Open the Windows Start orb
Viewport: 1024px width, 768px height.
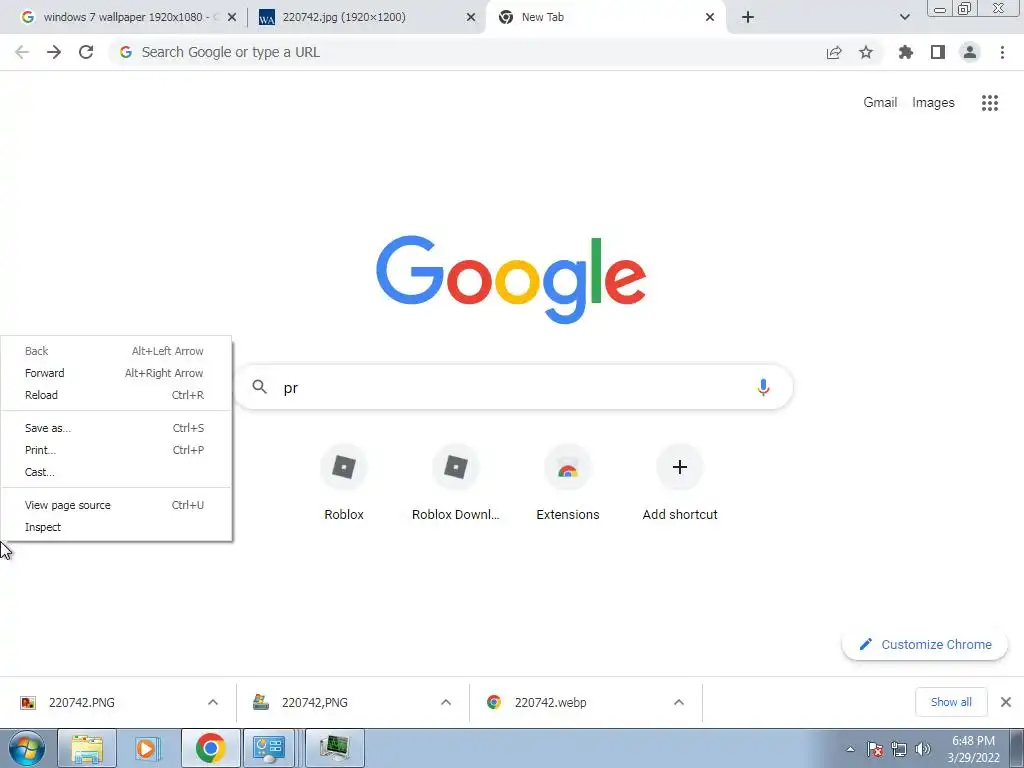27,748
